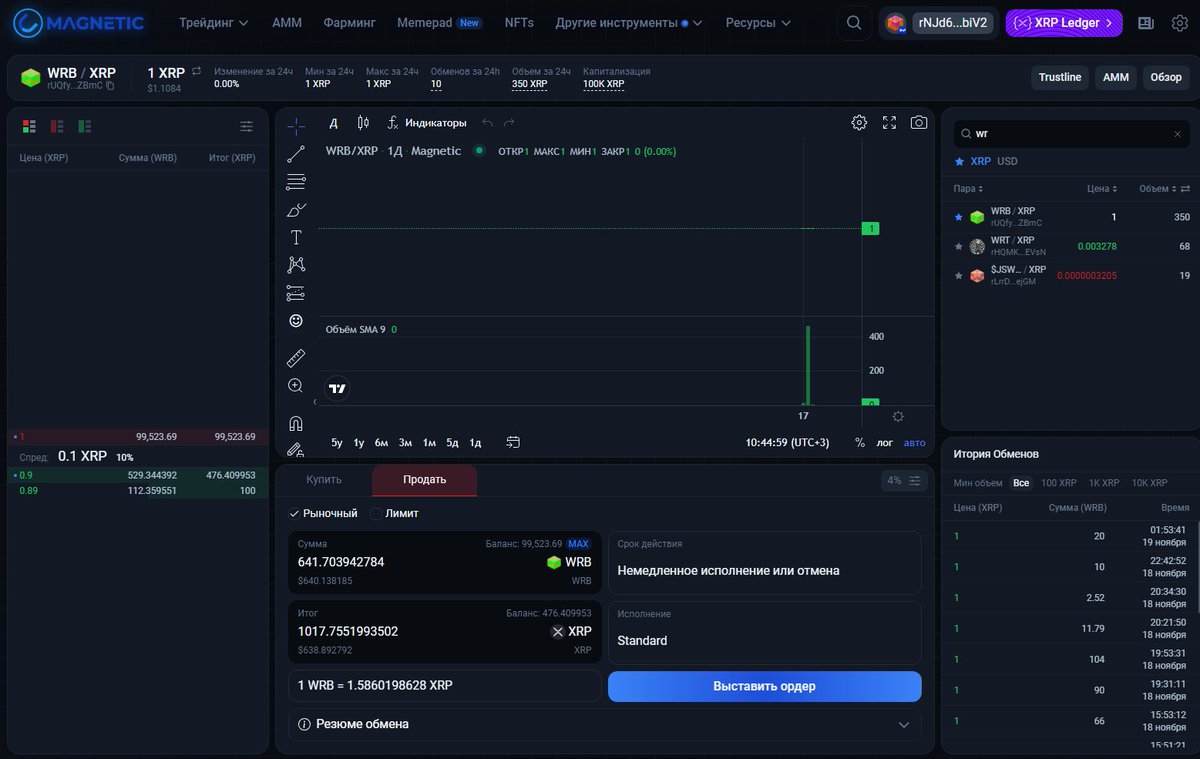Click MAX to use full WRB balance
The height and width of the screenshot is (759, 1200).
tap(579, 544)
